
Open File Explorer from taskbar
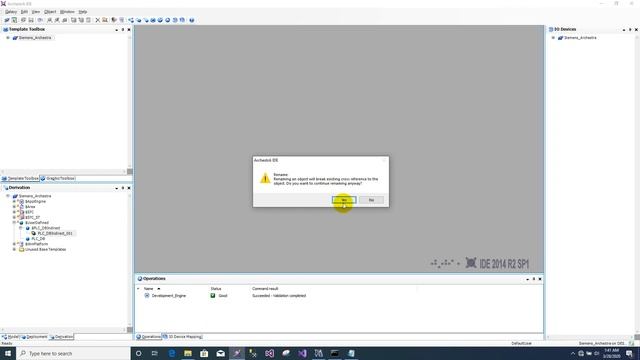[x=188, y=353]
